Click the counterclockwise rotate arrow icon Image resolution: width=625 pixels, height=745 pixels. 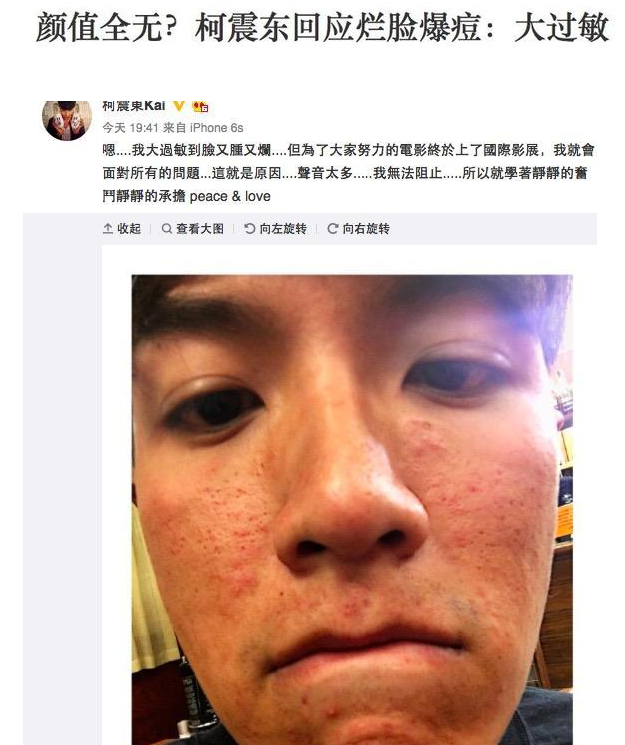(250, 229)
